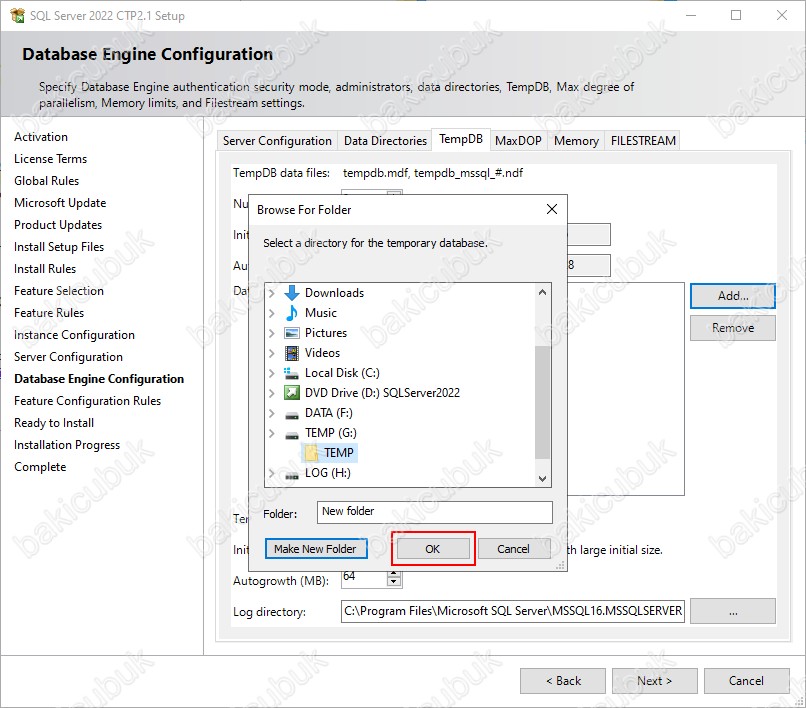Viewport: 806px width, 708px height.
Task: Switch to the Server Configuration tab
Action: [277, 141]
